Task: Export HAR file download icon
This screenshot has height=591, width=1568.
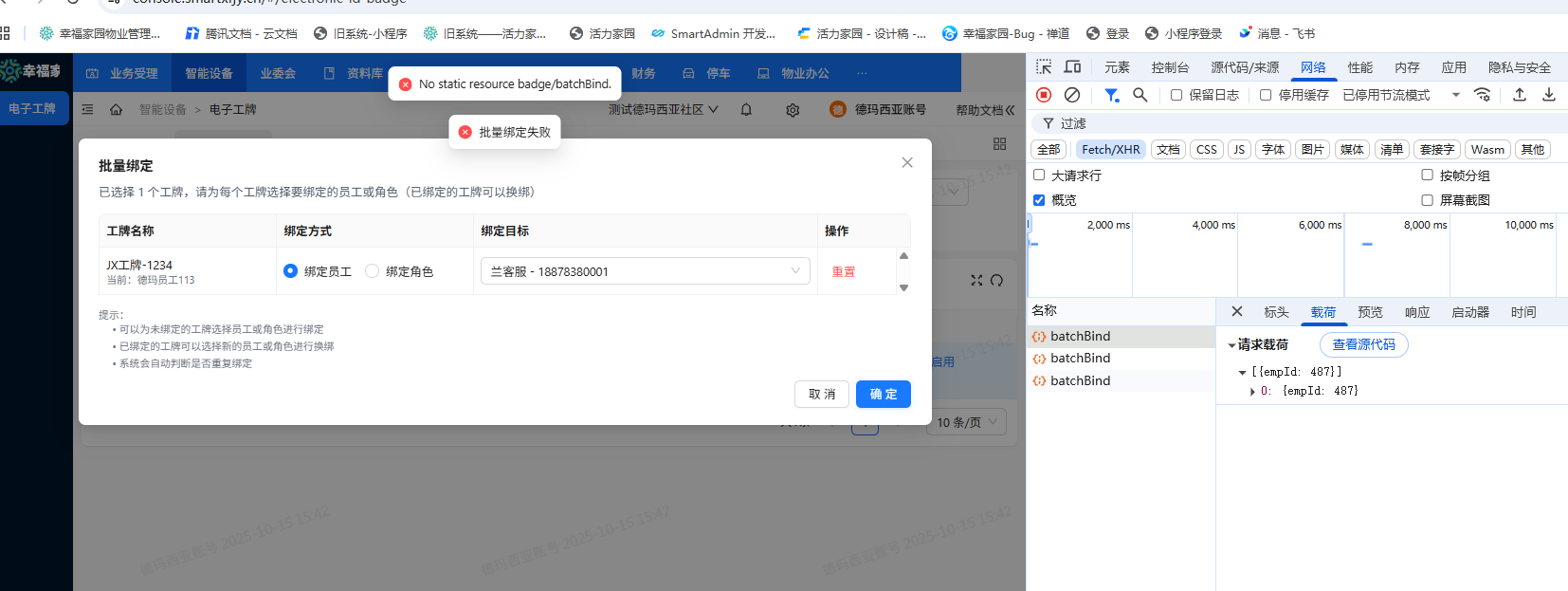Action: [x=1549, y=95]
